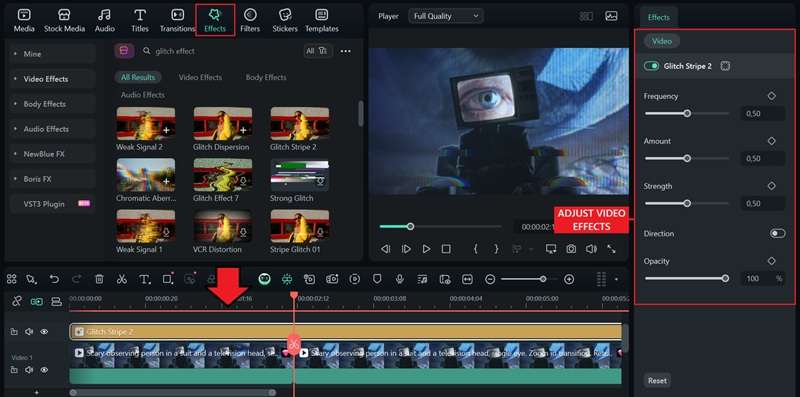The image size is (800, 397).
Task: Open the Templates tab
Action: tap(321, 20)
